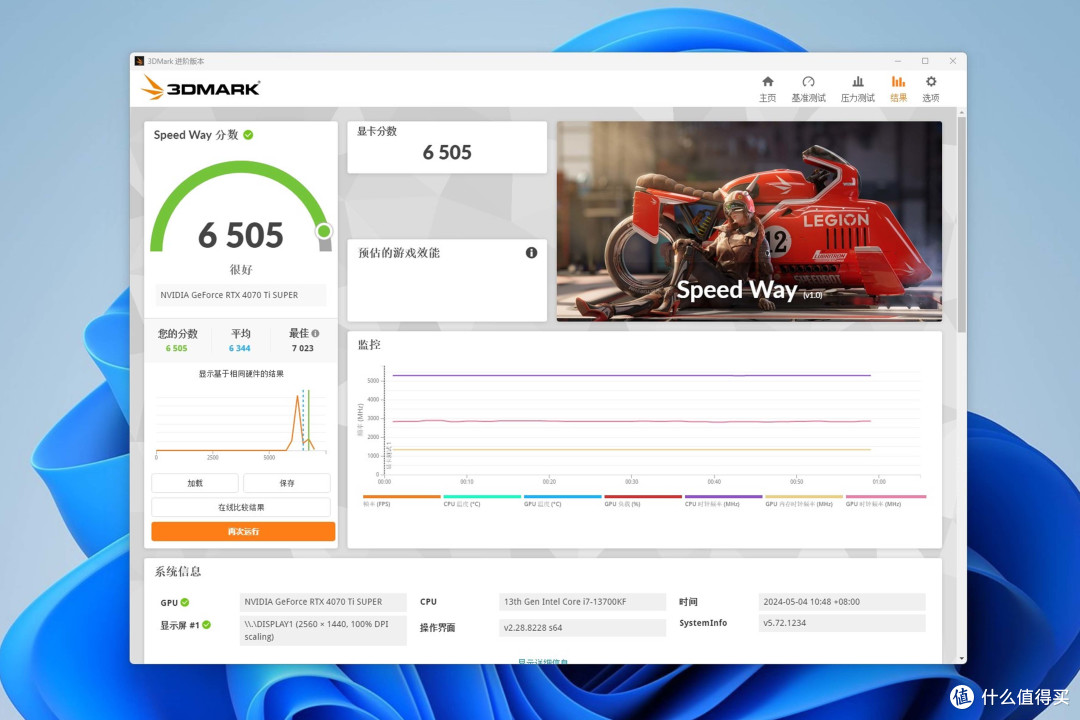1080x720 pixels.
Task: Open the 主页 home tab
Action: pos(767,89)
